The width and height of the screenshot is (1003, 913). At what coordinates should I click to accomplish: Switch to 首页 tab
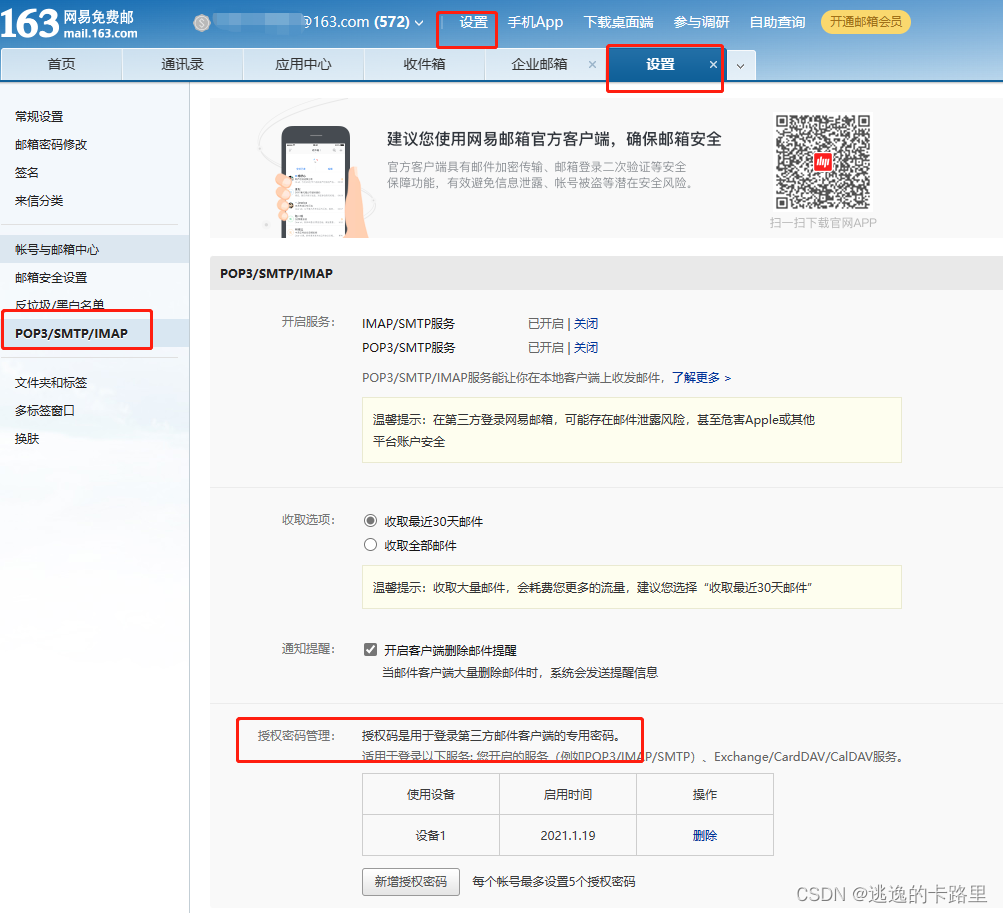(61, 64)
